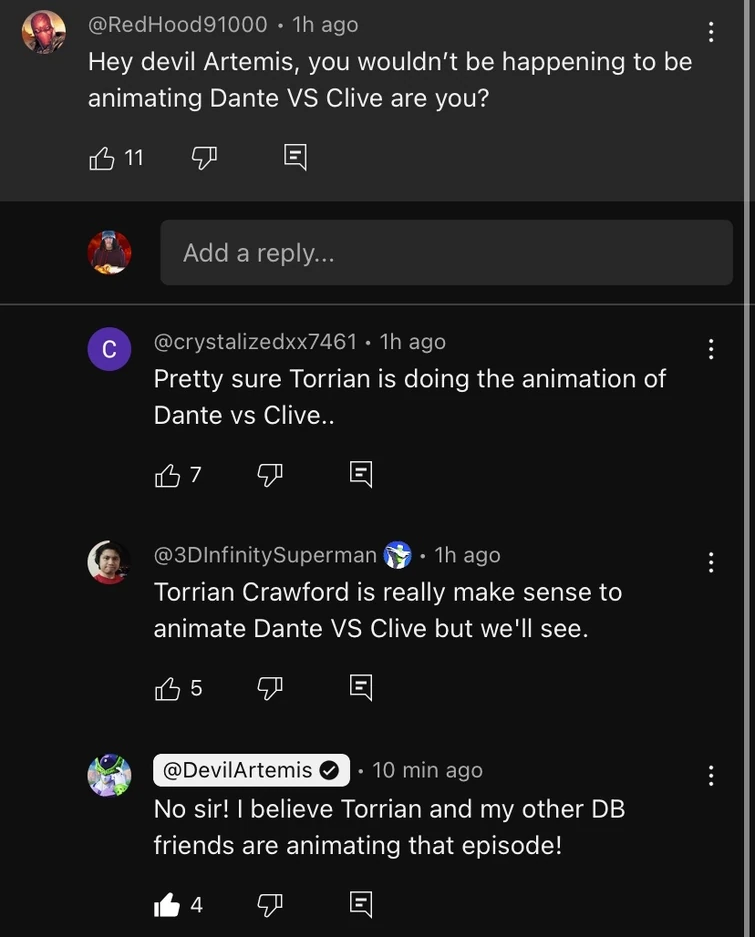This screenshot has height=937, width=755.
Task: Click the Add a reply text field
Action: tap(446, 253)
